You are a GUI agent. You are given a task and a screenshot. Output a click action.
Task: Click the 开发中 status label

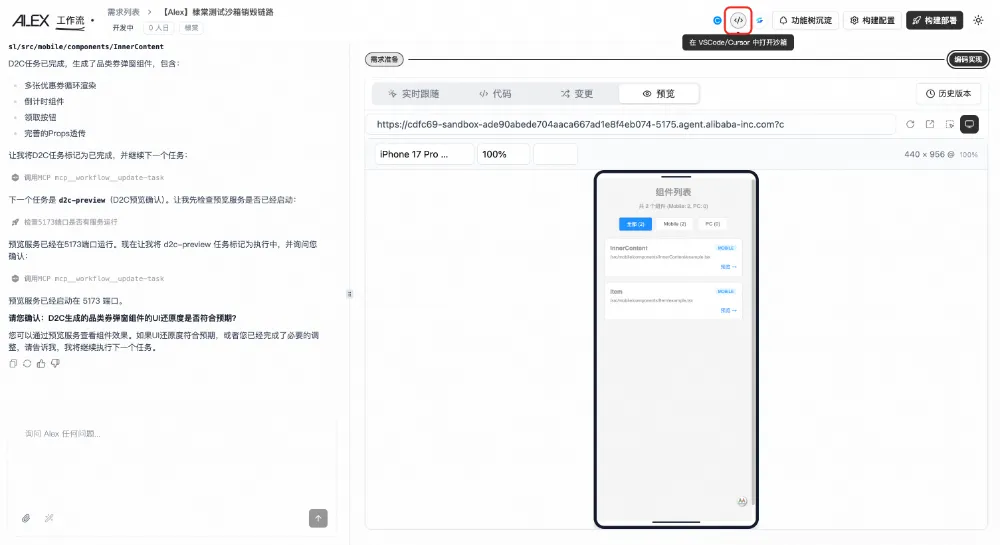click(123, 28)
